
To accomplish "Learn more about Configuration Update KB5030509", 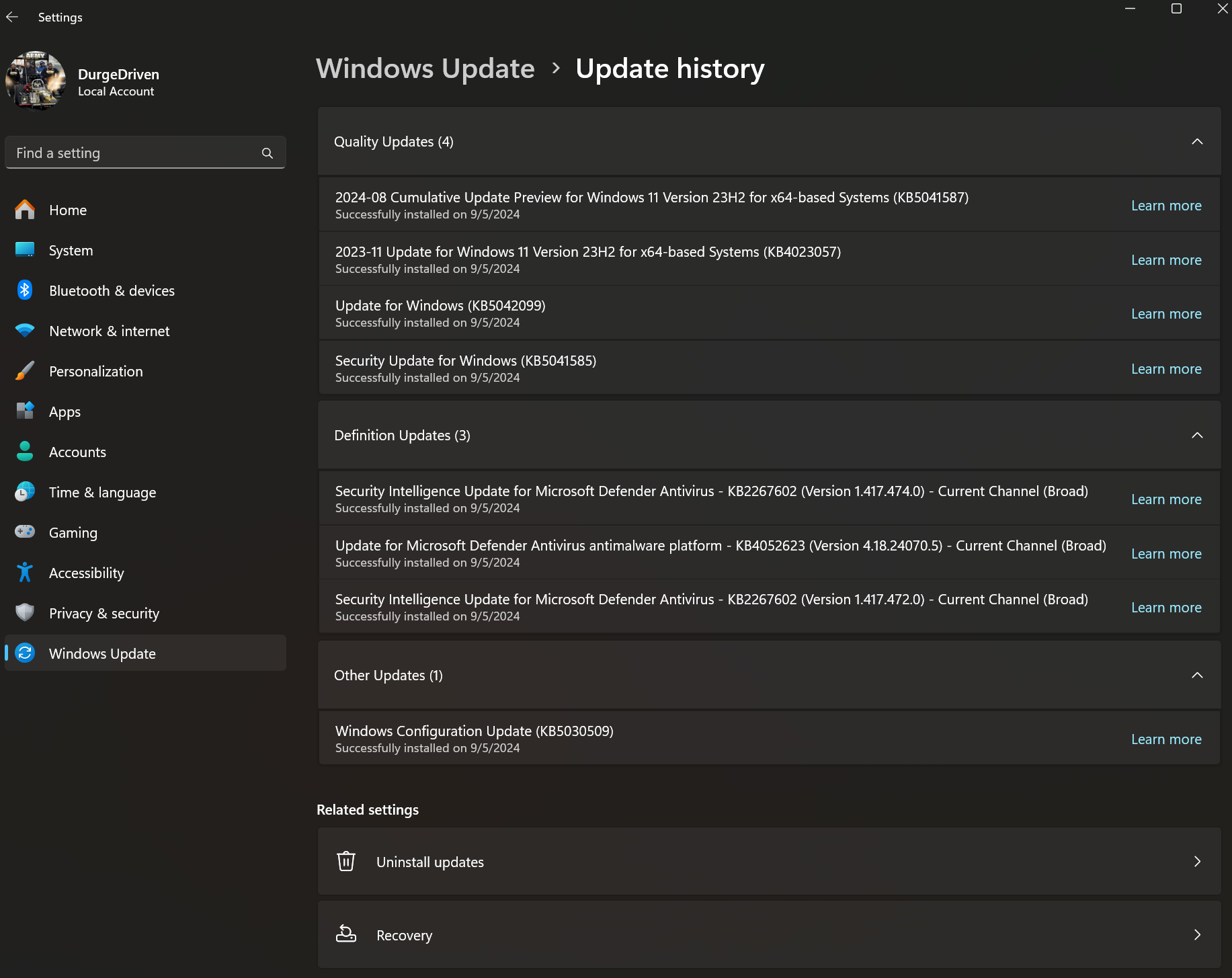I will coord(1166,739).
